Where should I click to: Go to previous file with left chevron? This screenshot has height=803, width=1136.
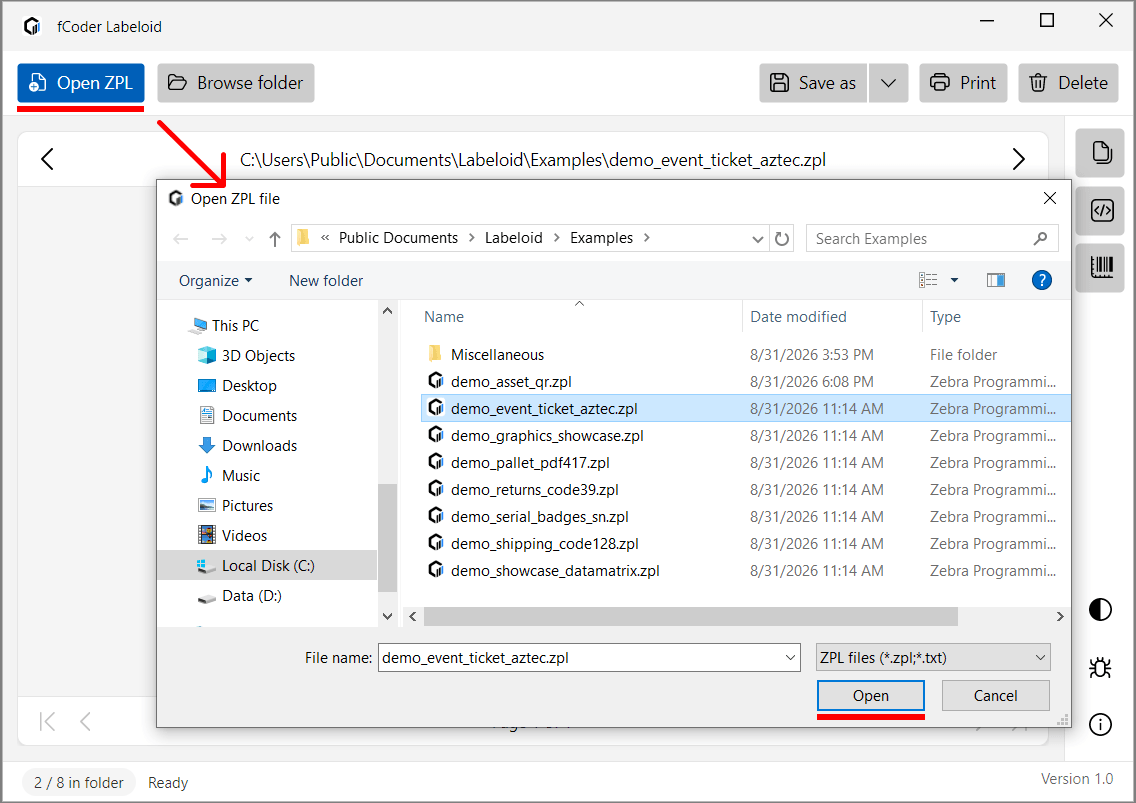click(x=48, y=159)
